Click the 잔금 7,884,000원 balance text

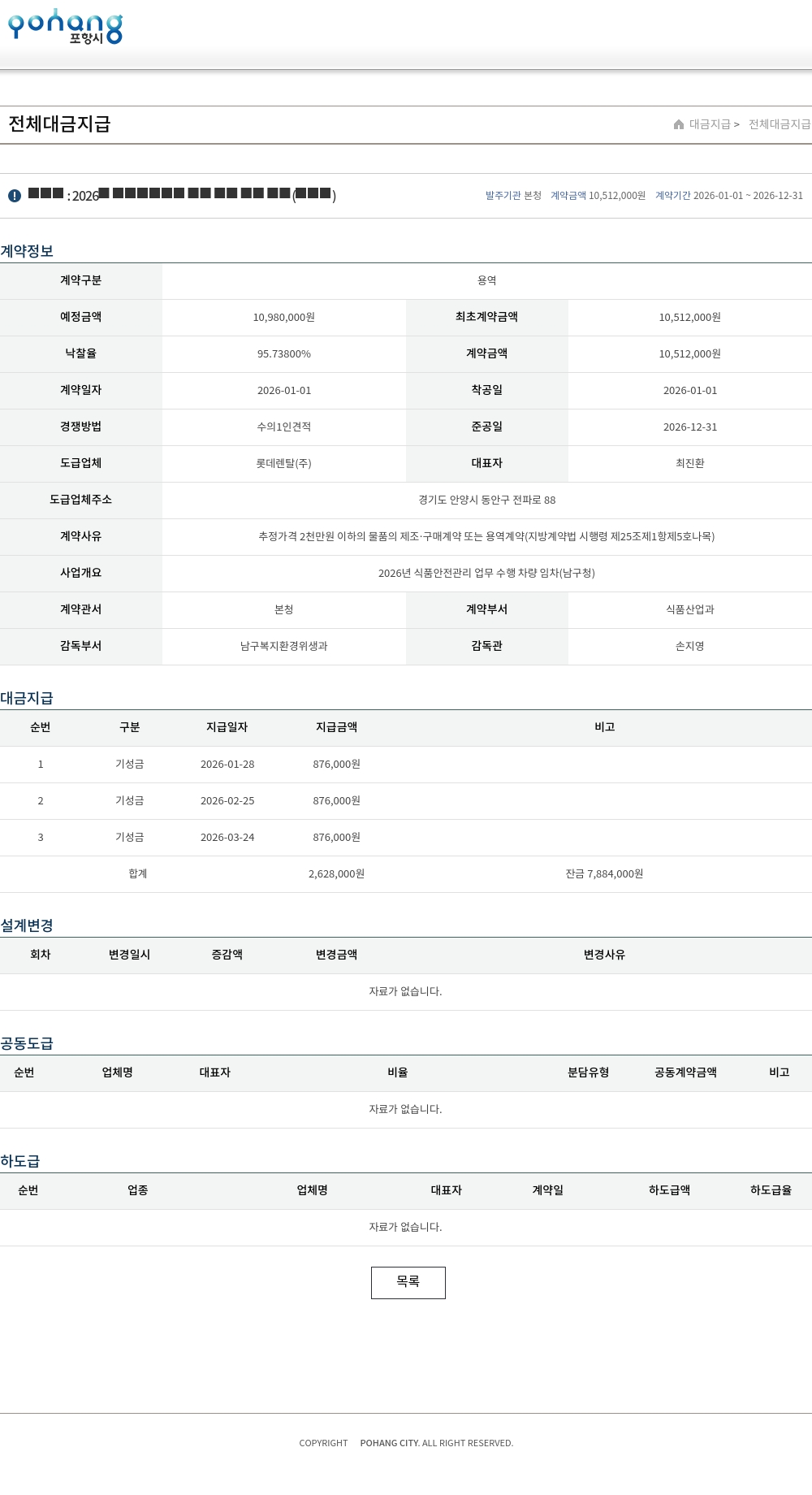coord(604,874)
